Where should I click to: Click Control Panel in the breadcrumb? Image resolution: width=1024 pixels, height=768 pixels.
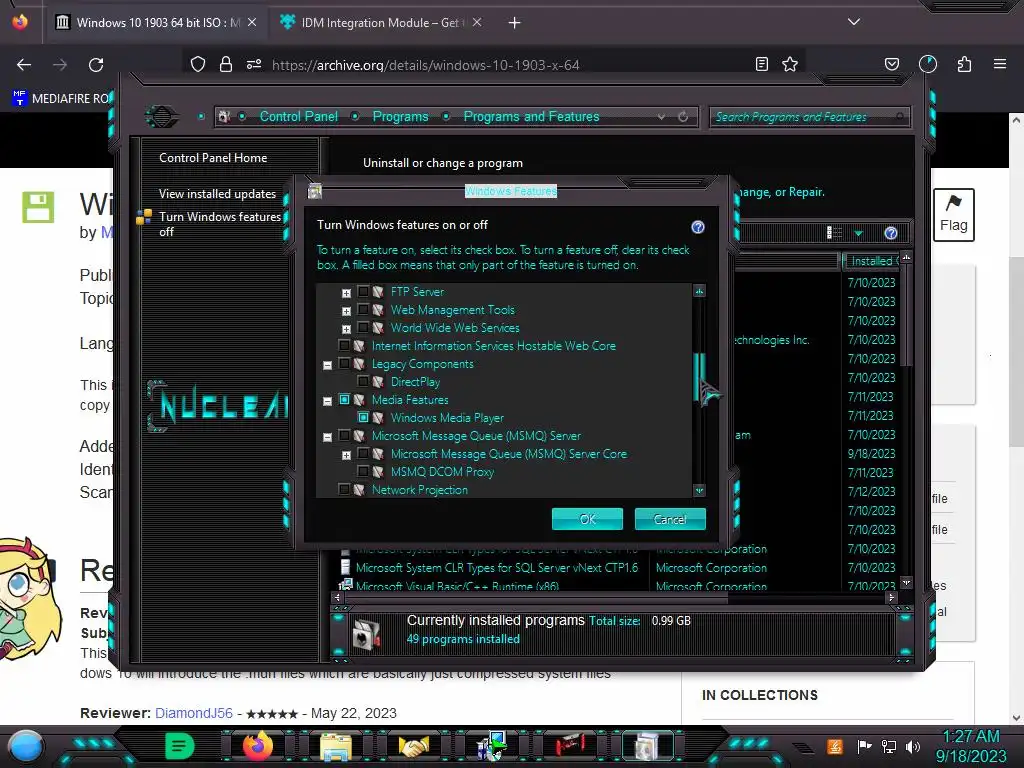[298, 116]
